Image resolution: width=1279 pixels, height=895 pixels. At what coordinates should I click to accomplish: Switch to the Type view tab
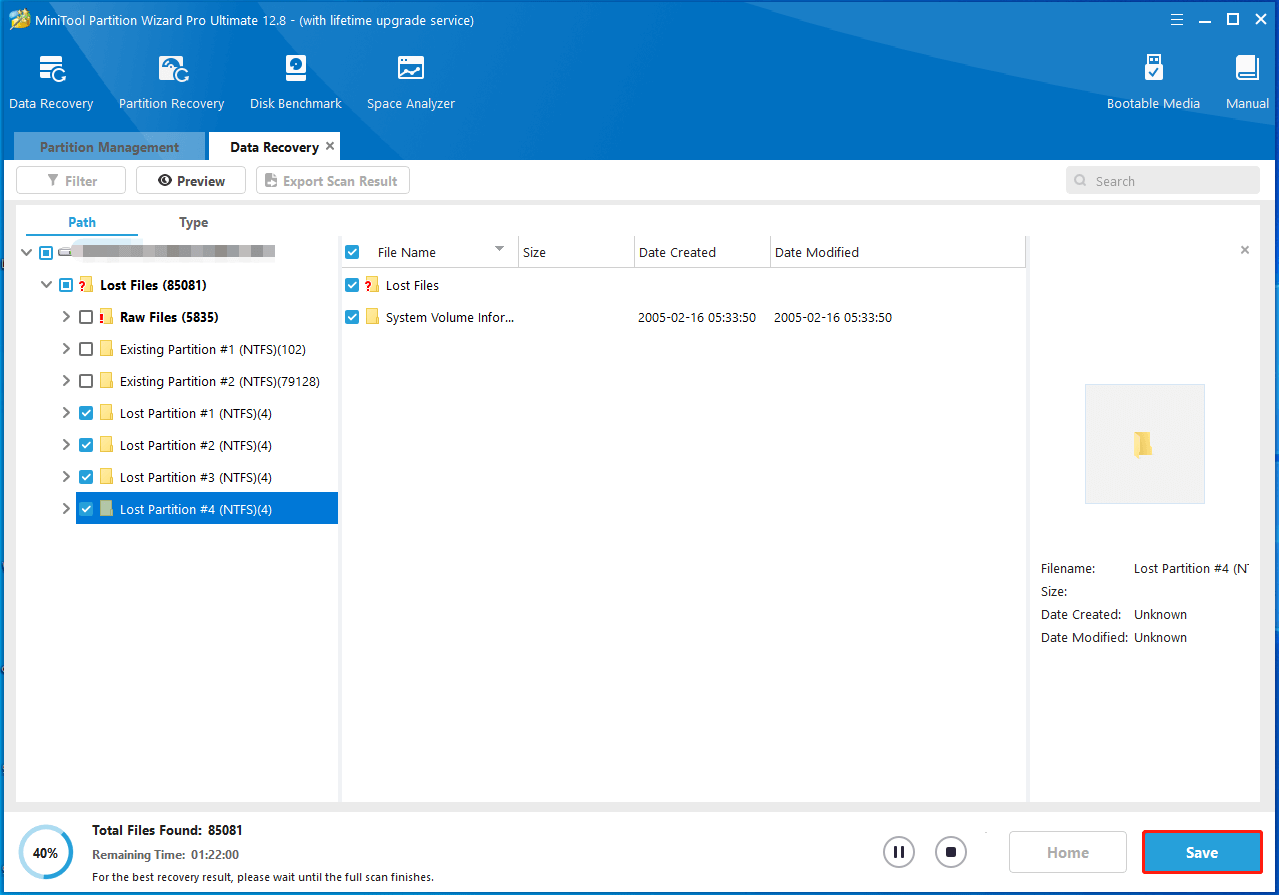click(194, 222)
